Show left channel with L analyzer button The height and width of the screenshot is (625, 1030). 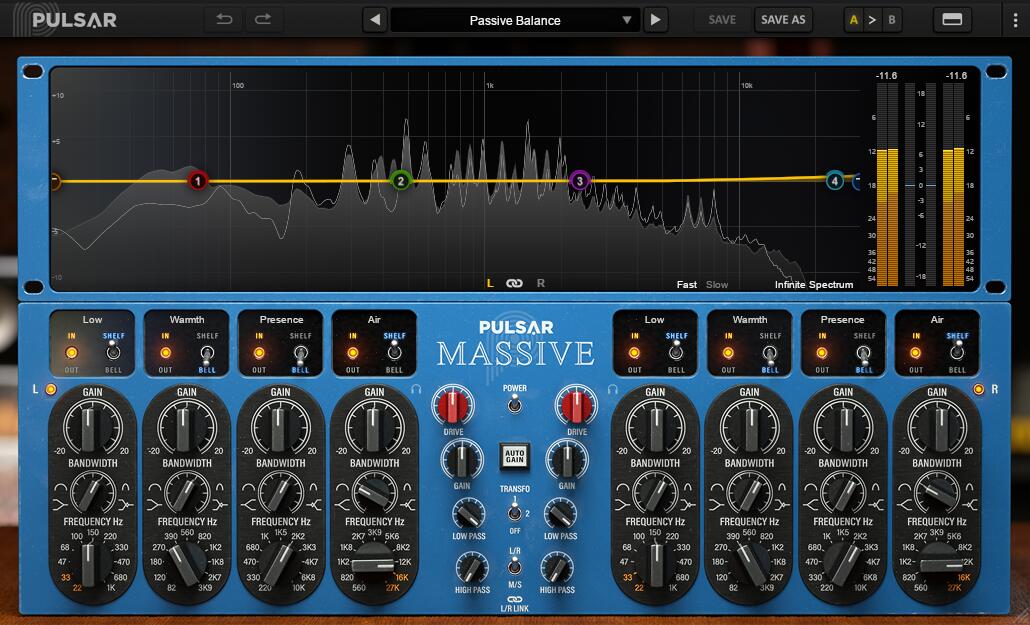(x=489, y=283)
